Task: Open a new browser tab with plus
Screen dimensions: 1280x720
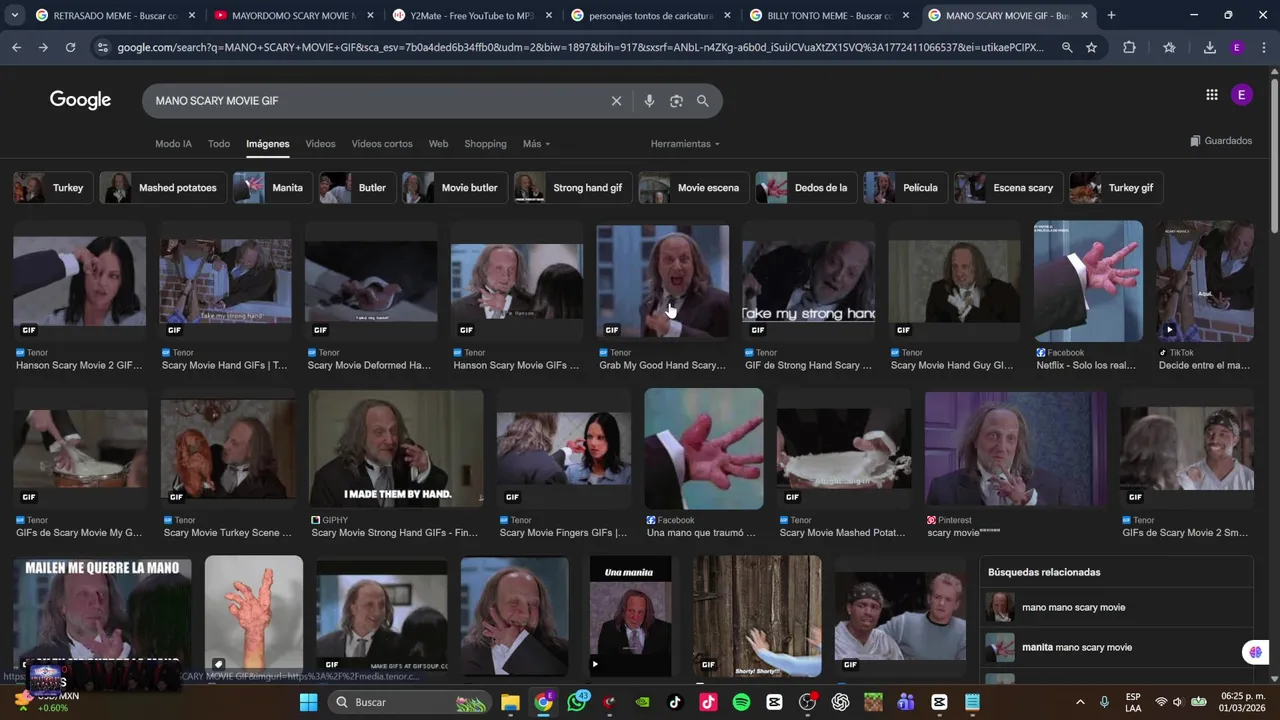Action: coord(1111,15)
